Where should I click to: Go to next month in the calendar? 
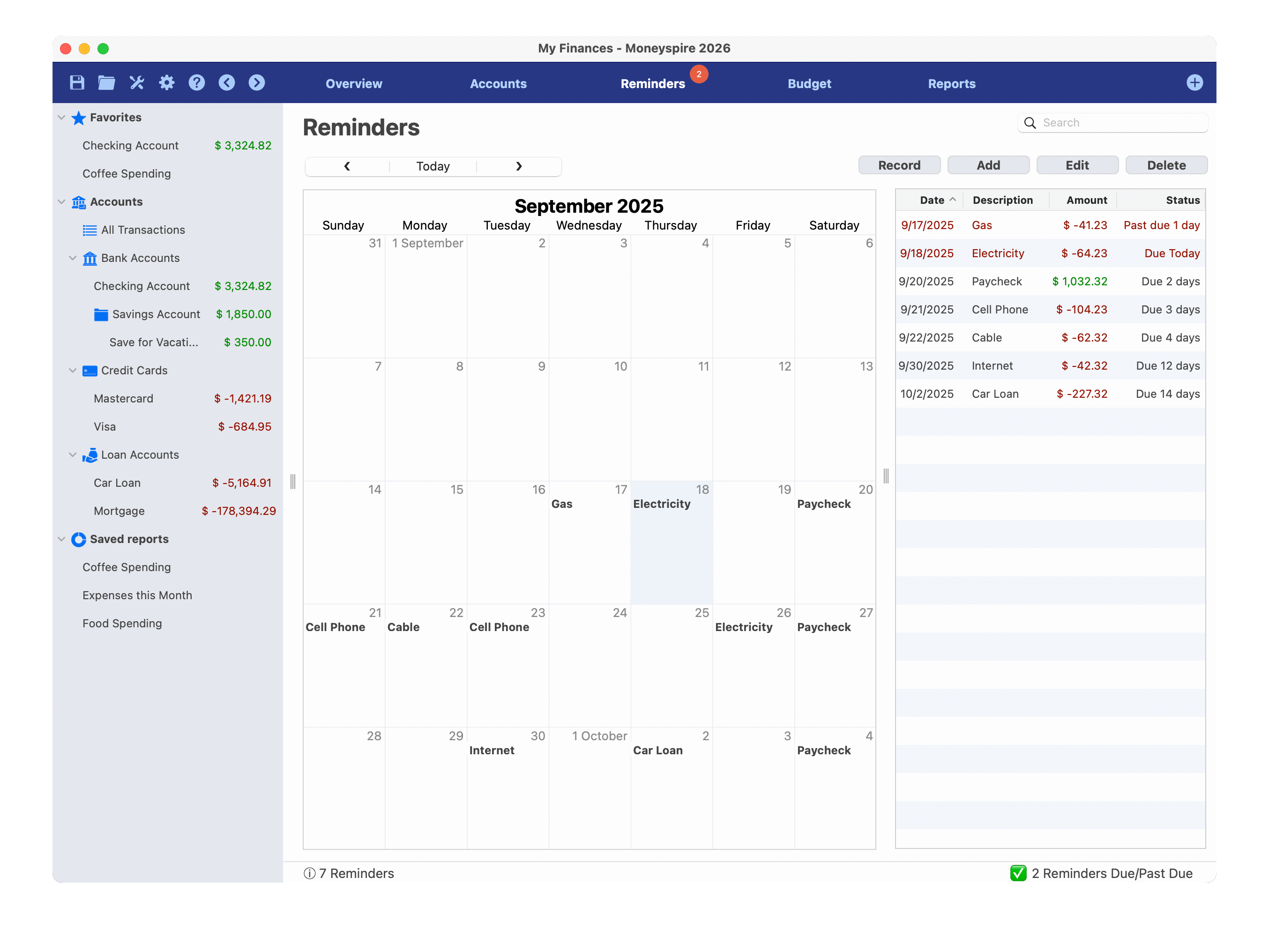(519, 166)
